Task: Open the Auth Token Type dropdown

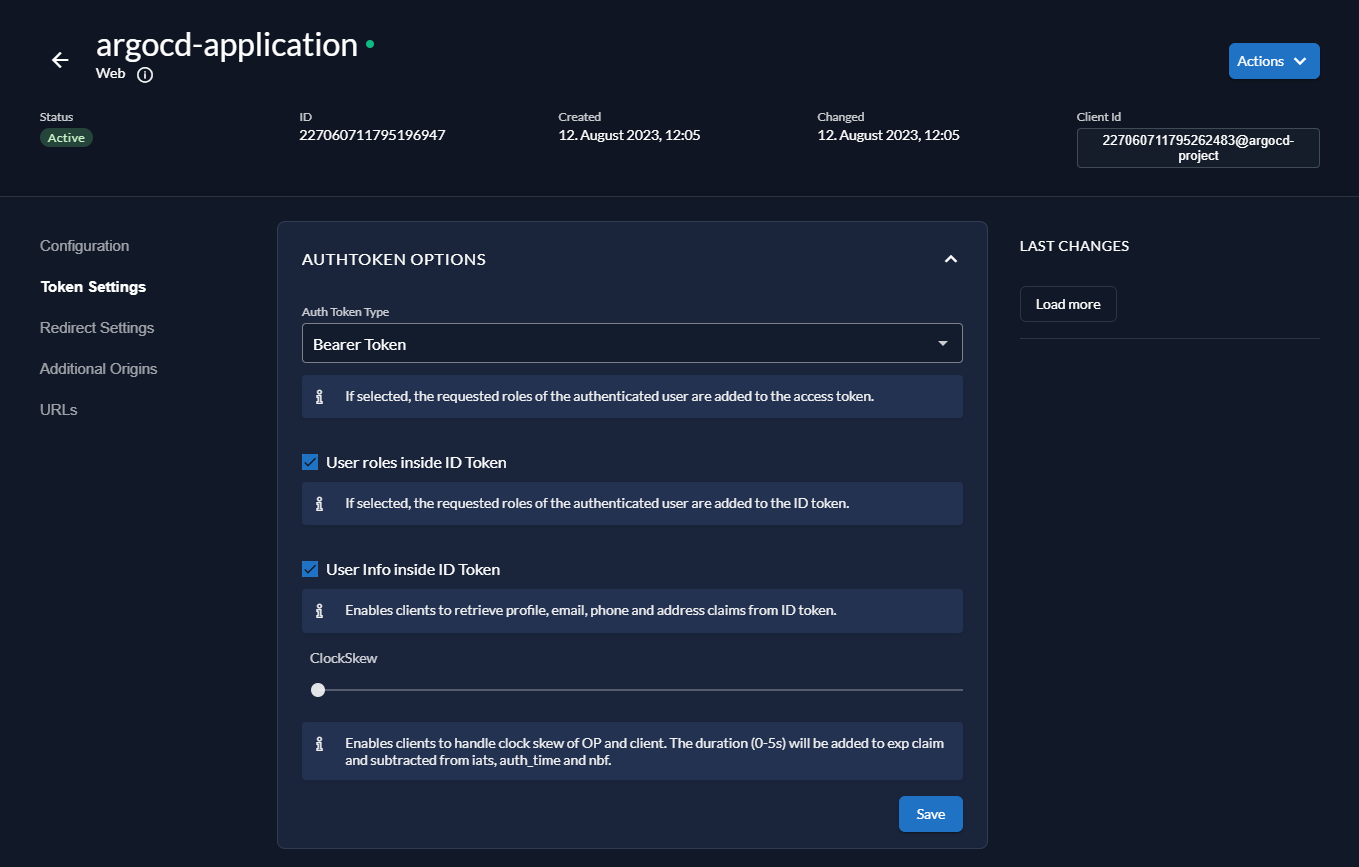Action: (632, 343)
